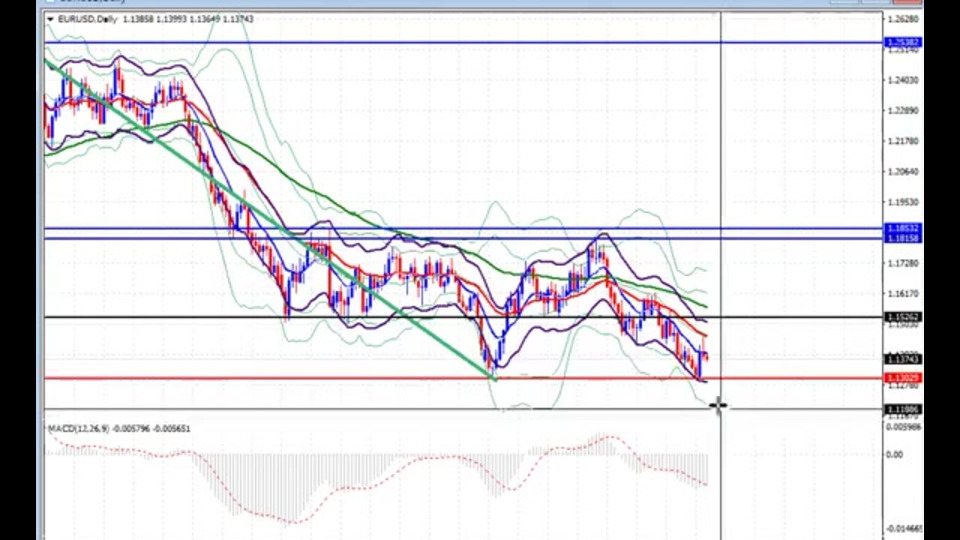This screenshot has height=540, width=960.
Task: Select the black 1.11886 price label
Action: [903, 409]
